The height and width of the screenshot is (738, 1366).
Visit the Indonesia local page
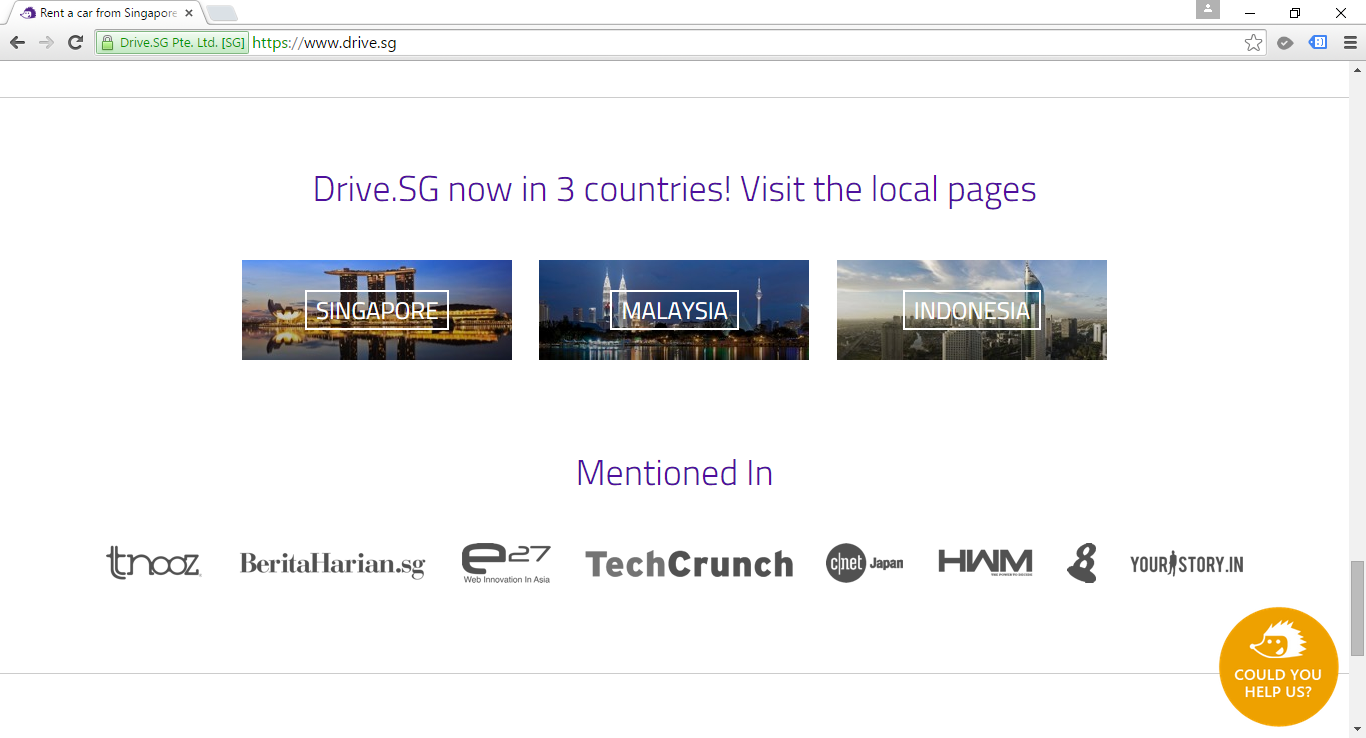pyautogui.click(x=971, y=310)
